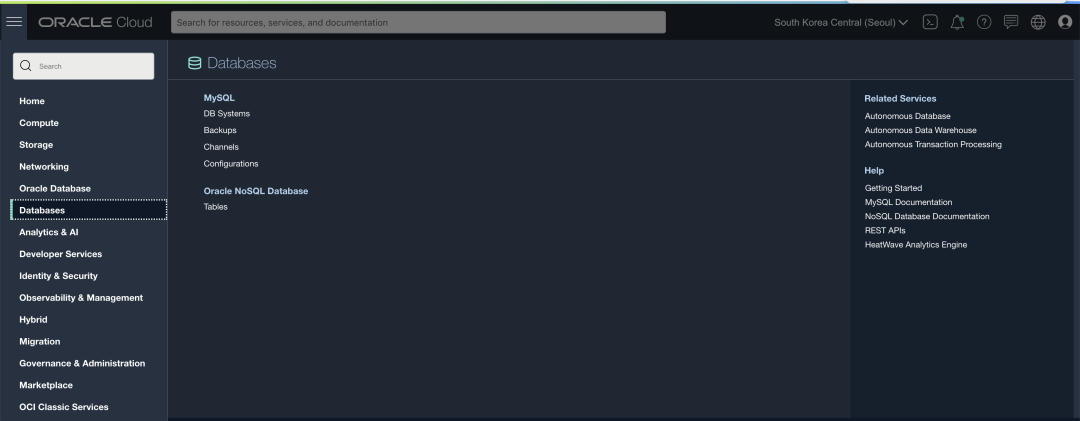
Task: Open the Autonomous Data Warehouse link
Action: click(x=920, y=130)
